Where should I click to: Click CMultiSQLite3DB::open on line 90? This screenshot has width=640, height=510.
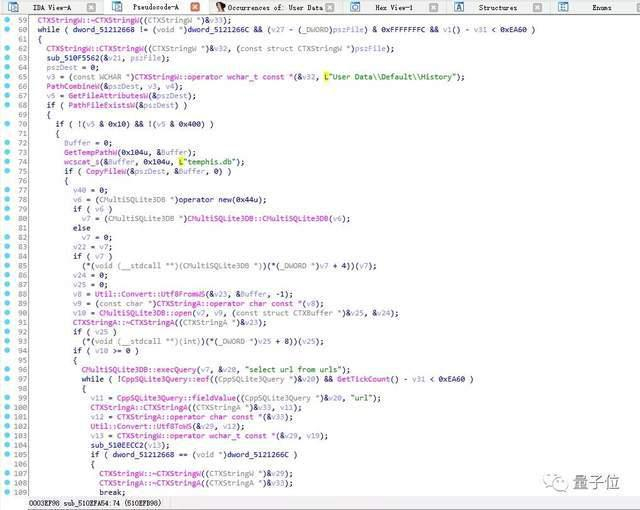[x=145, y=313]
